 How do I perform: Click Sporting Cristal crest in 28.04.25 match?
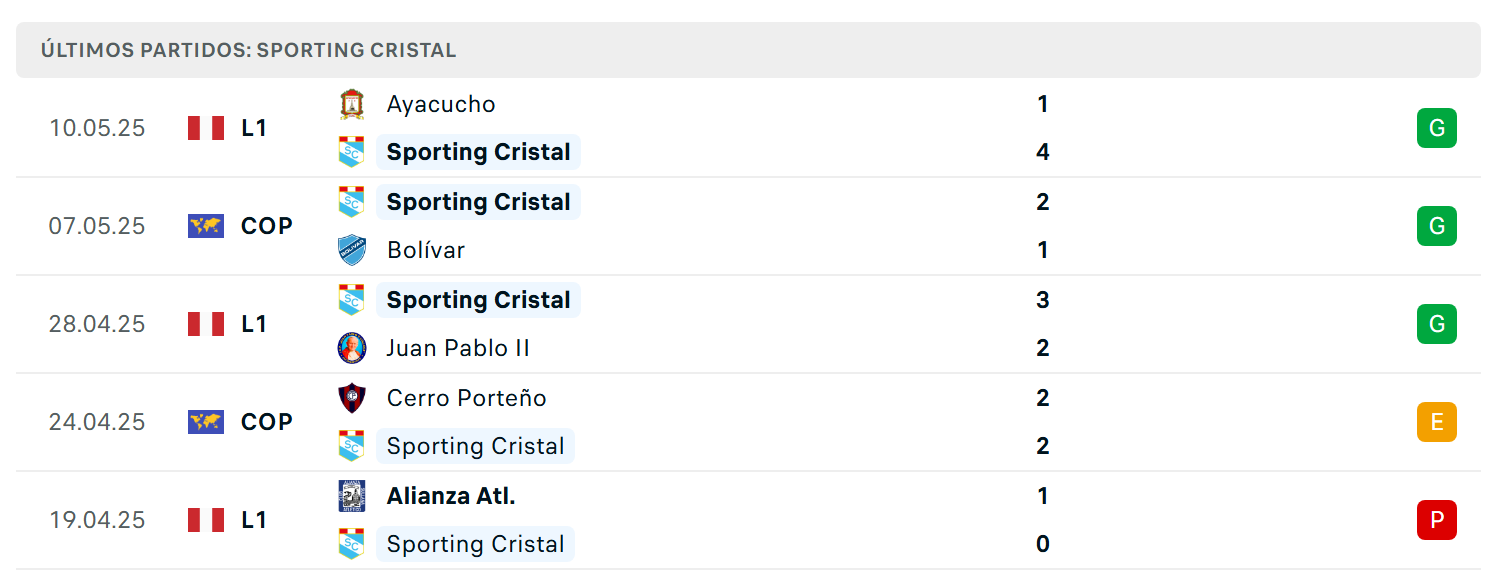351,300
